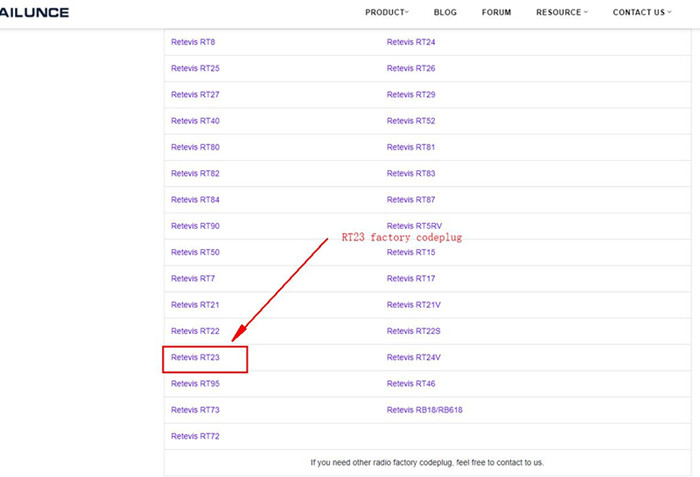Download the Retevis RT23 factory codeplug
Screen dimensions: 700x477
point(195,357)
